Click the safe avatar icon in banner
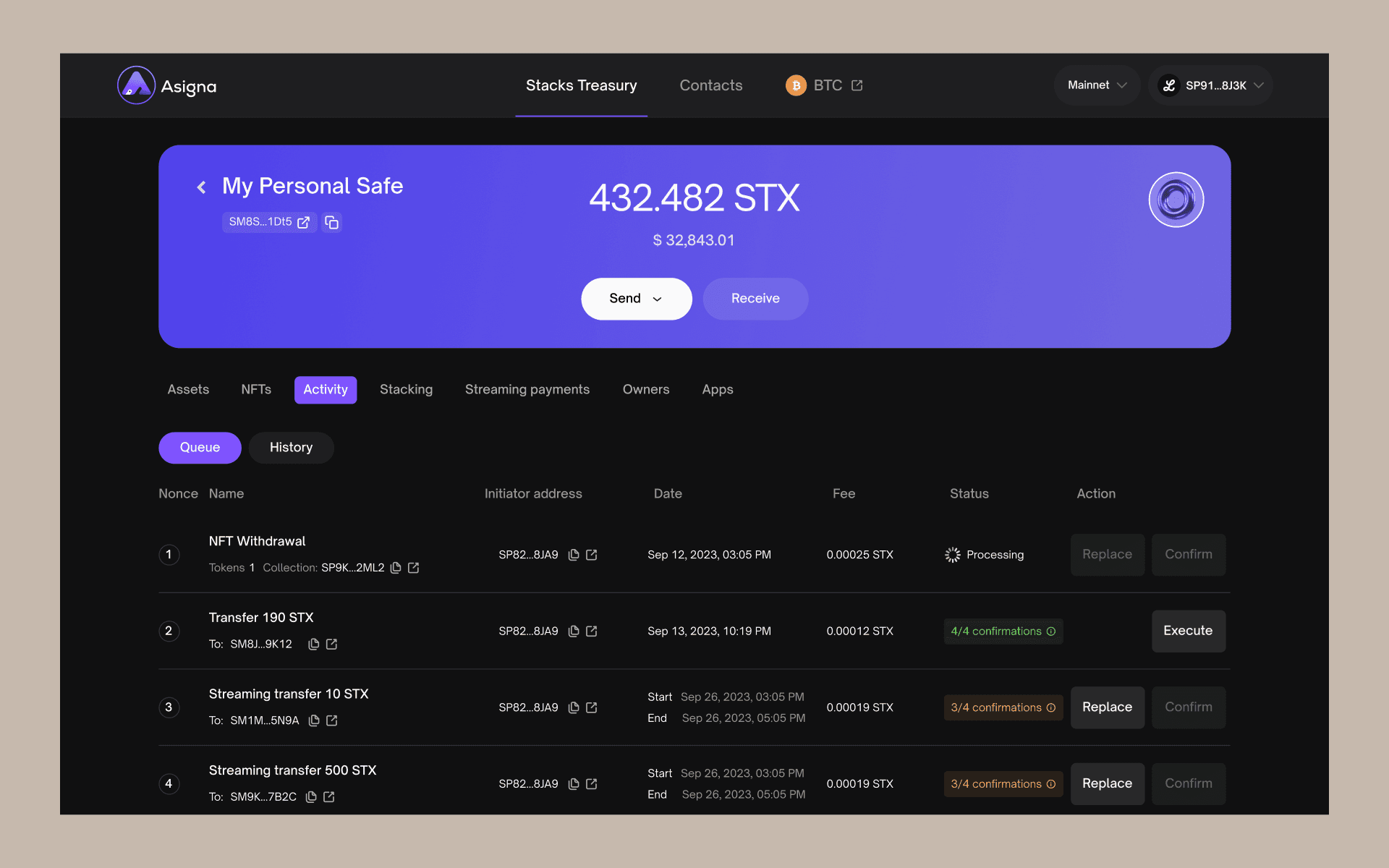 pos(1176,200)
